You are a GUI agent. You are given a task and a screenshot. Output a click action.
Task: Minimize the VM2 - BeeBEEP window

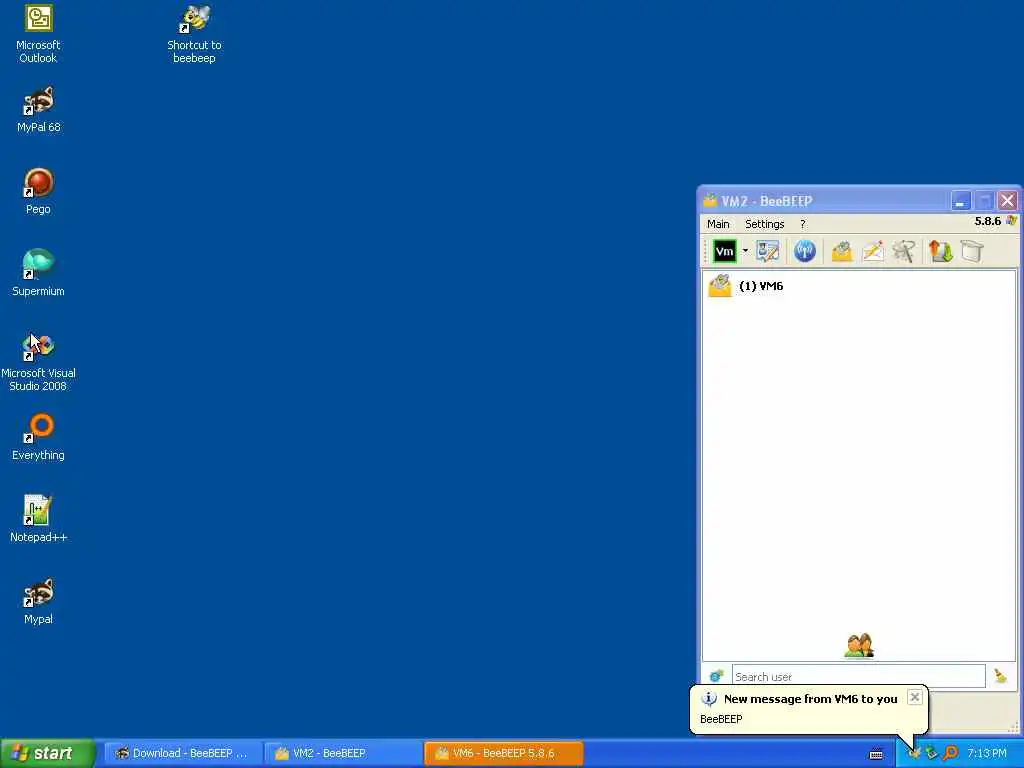click(960, 200)
